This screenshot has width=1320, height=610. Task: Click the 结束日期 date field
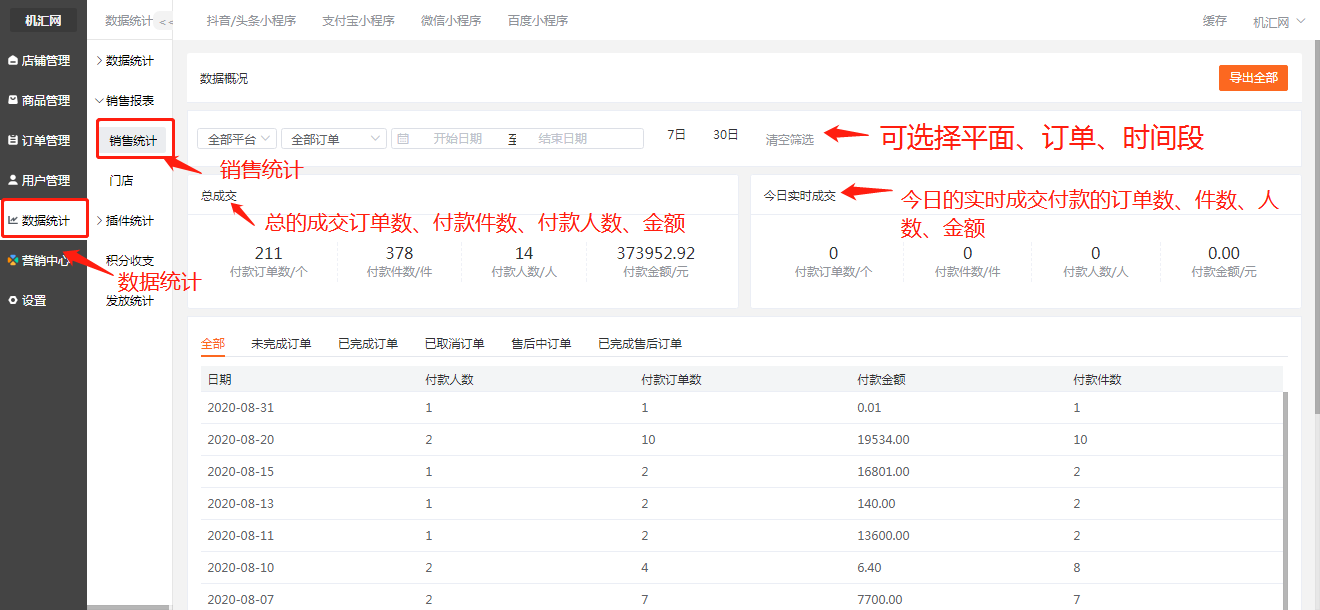click(562, 139)
